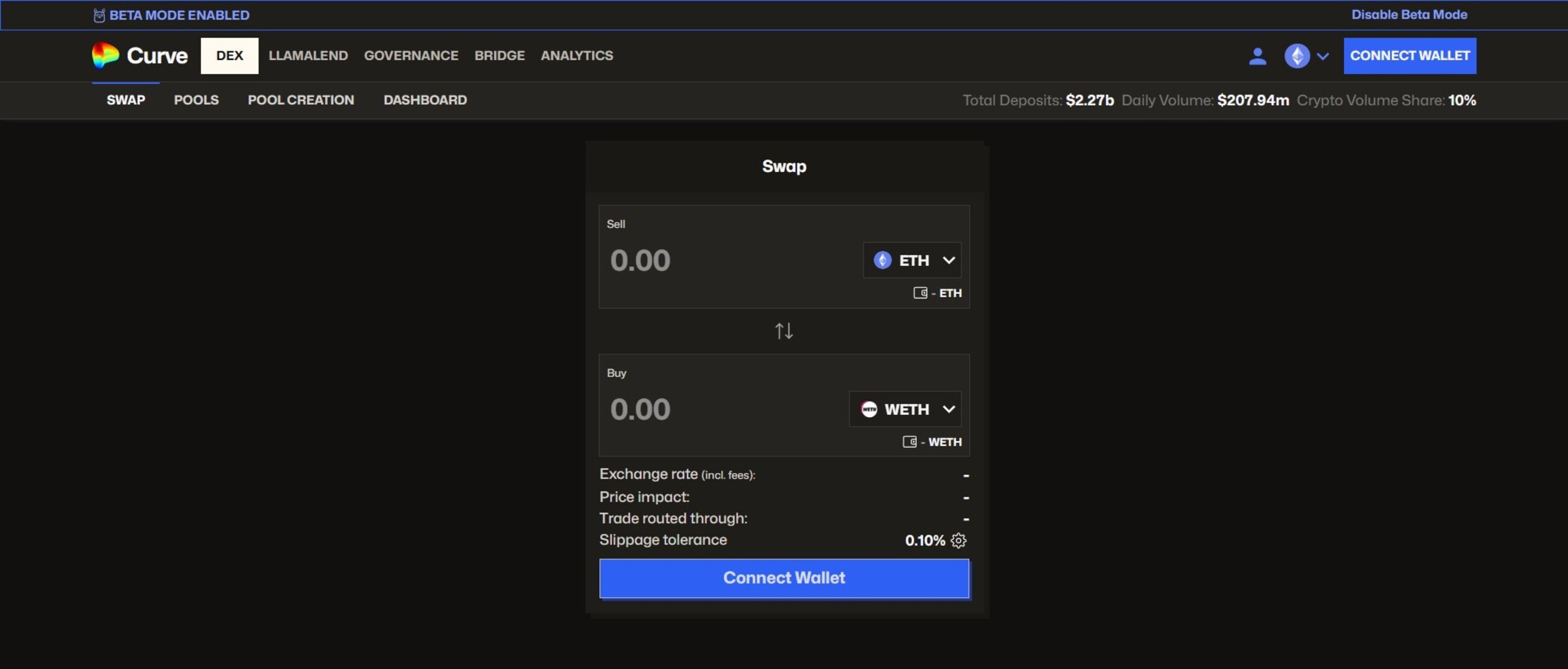Open the ETH sell token selector

(912, 260)
